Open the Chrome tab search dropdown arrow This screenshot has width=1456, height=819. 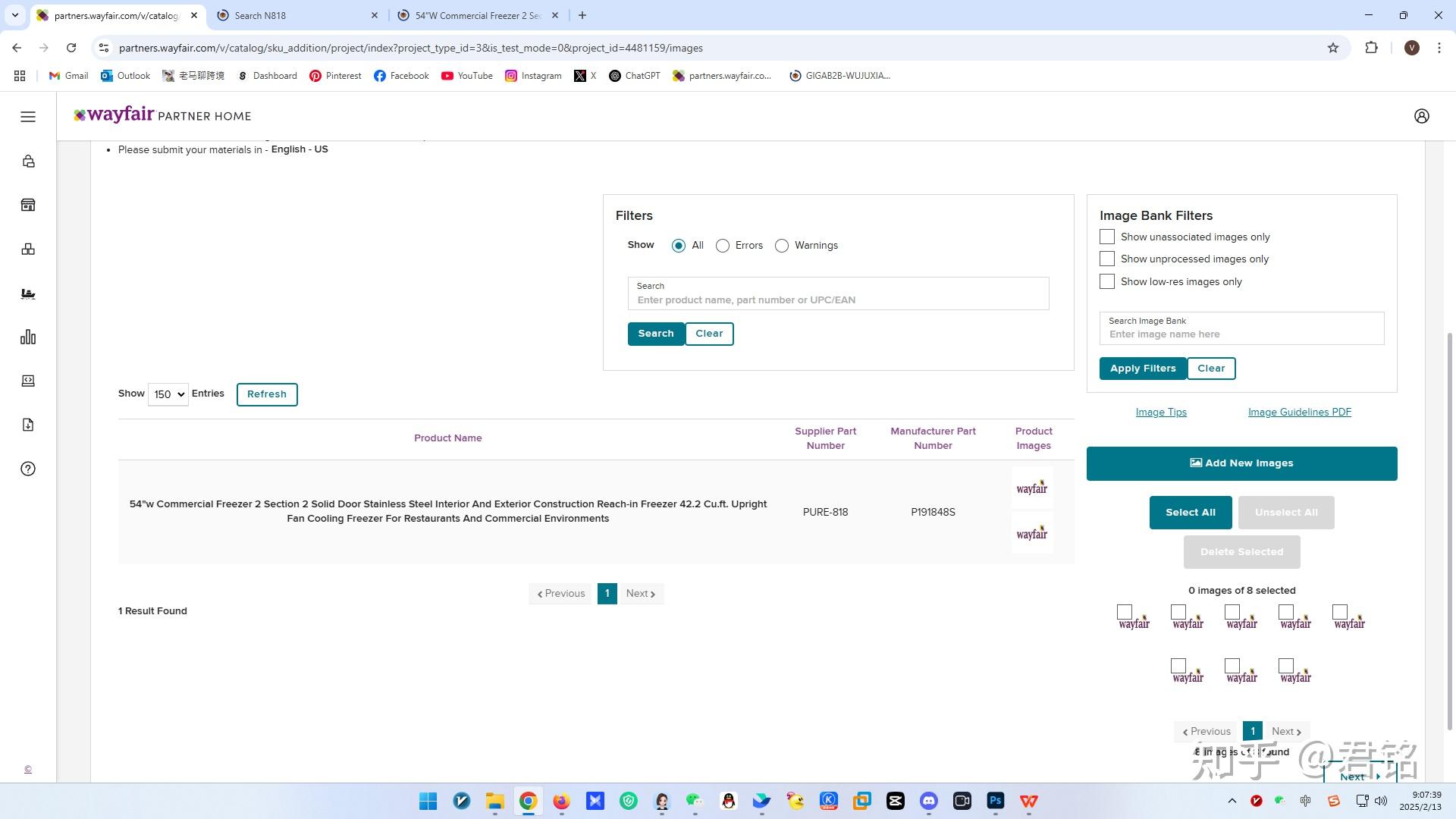coord(14,15)
